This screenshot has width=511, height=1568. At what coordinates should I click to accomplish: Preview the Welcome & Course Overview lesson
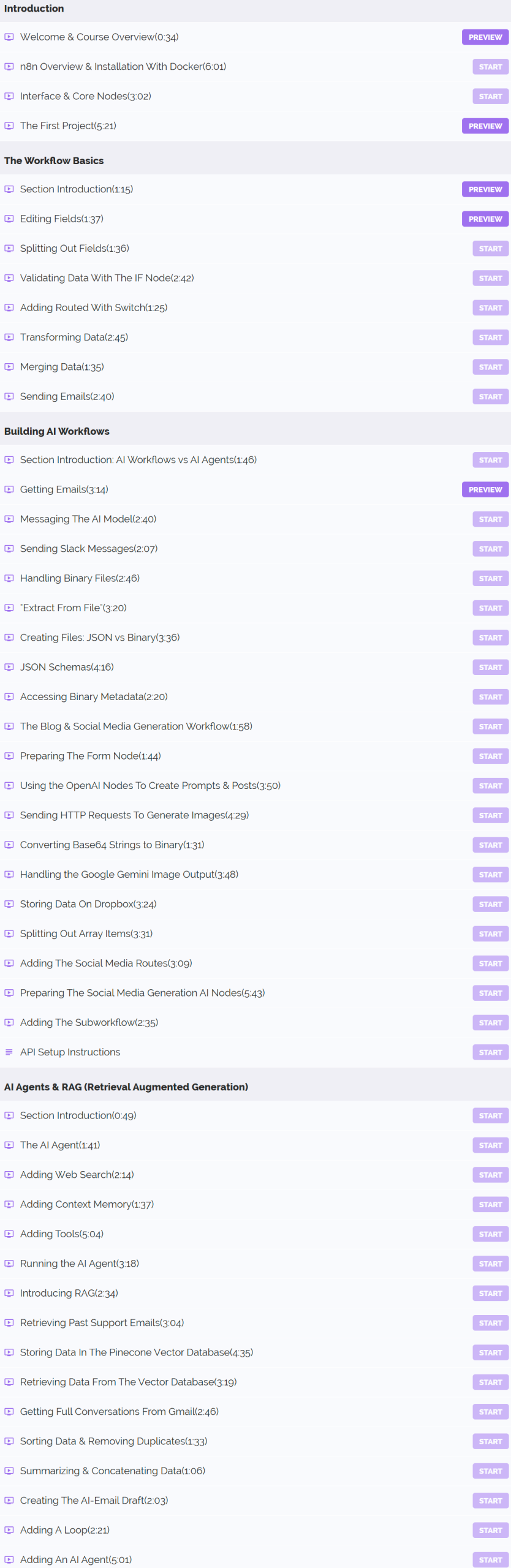[485, 37]
